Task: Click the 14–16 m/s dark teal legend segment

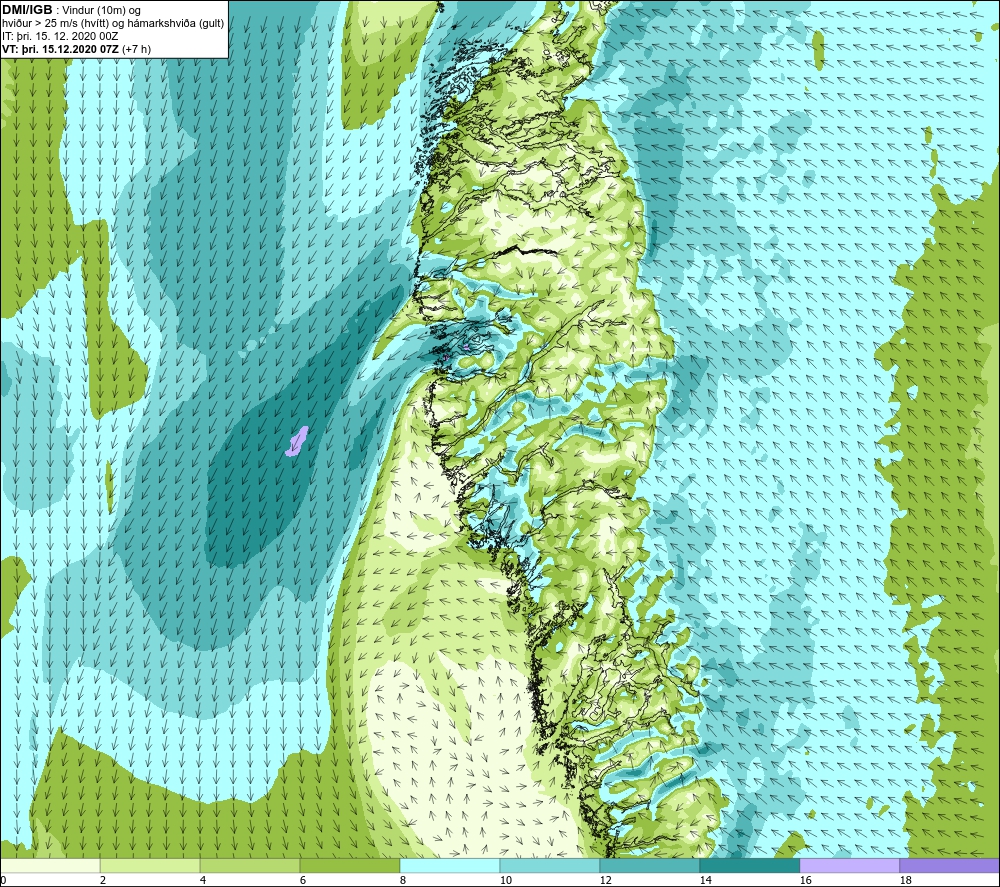Action: tap(749, 866)
